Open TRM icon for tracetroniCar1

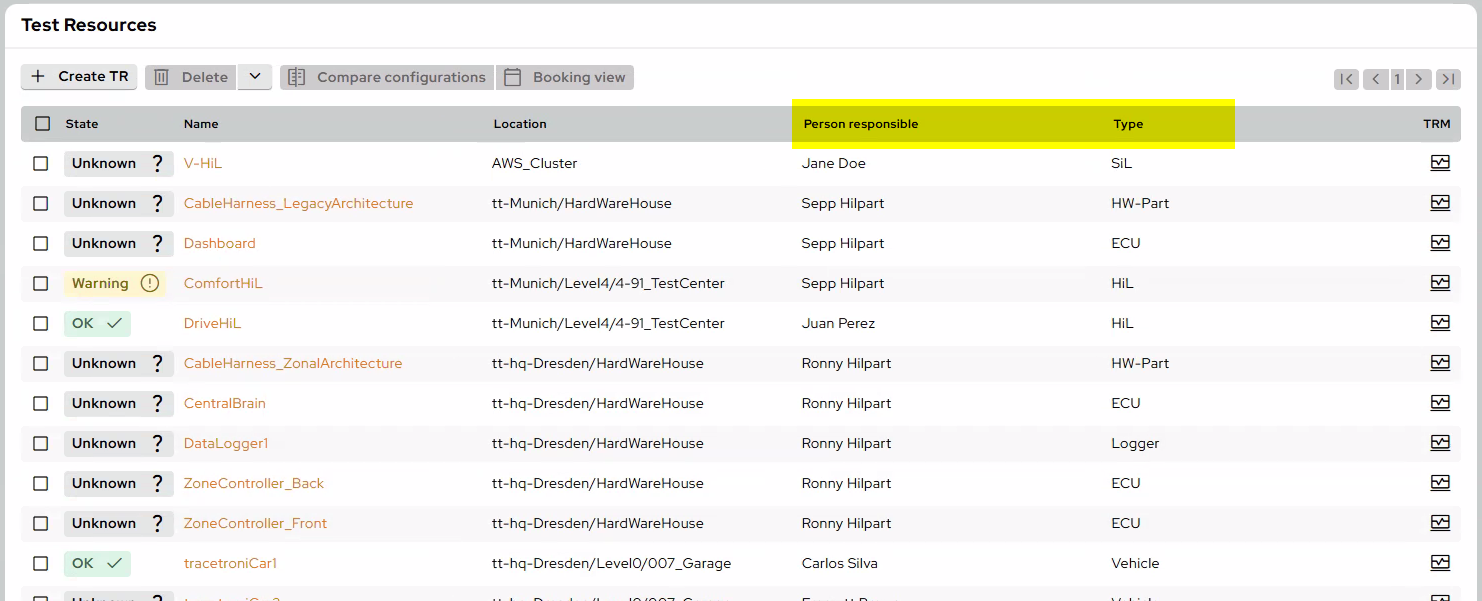click(1439, 563)
